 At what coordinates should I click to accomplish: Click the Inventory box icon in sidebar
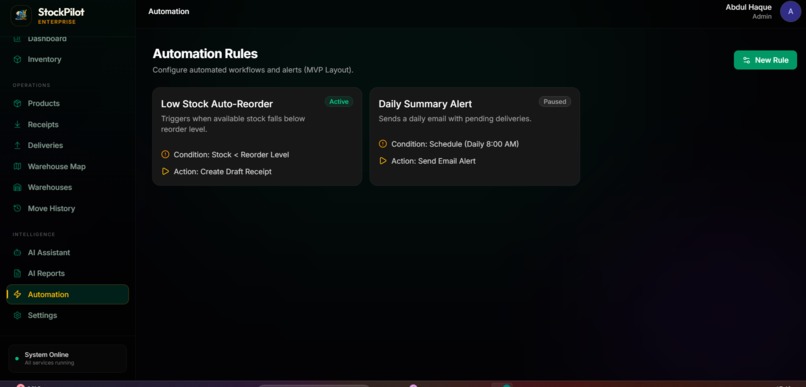pos(17,60)
